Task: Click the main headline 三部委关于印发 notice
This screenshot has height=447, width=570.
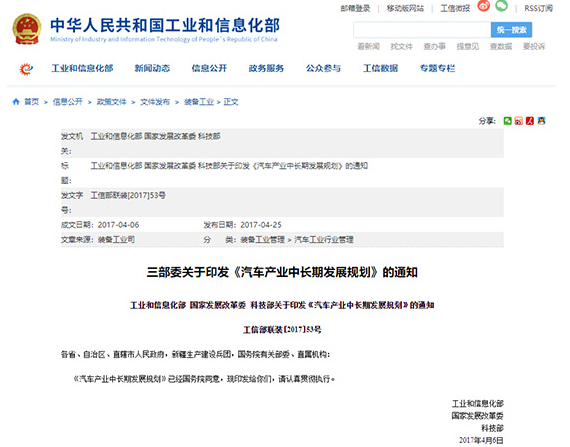Action: pos(282,272)
